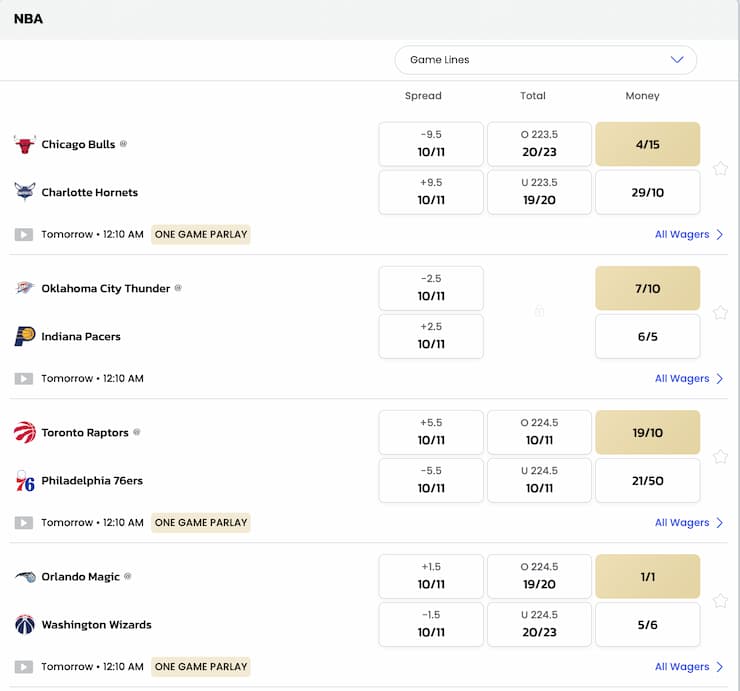Viewport: 740px width, 691px height.
Task: Favorite the Magic vs Wizards game star
Action: coord(720,600)
